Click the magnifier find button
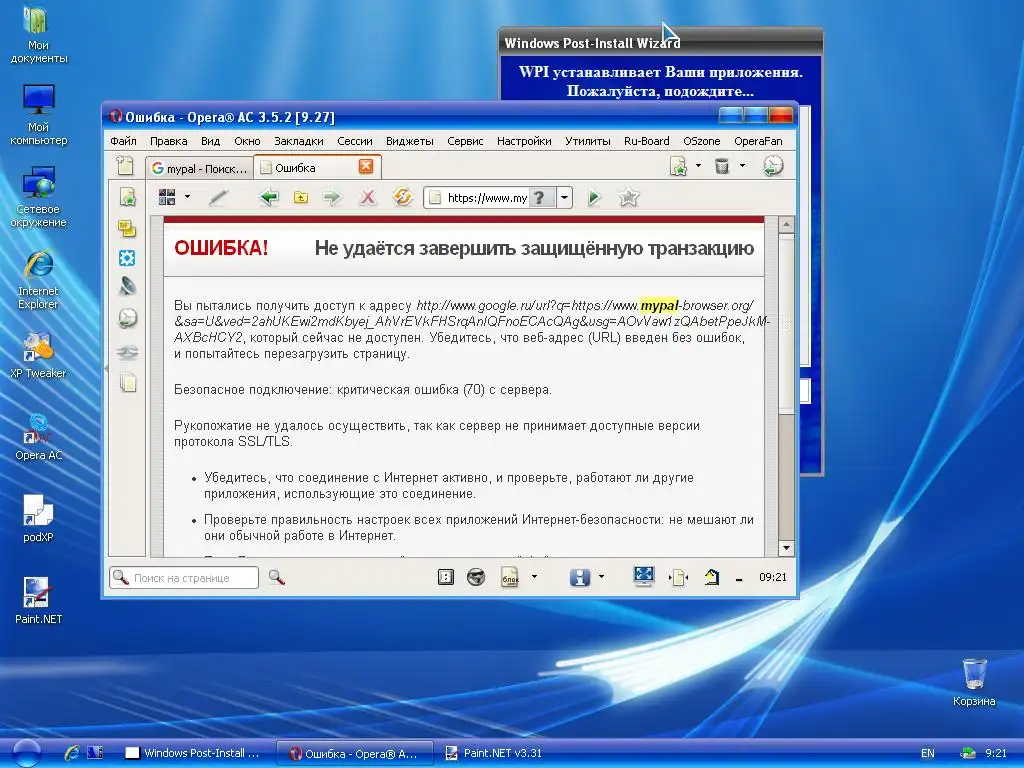 [x=277, y=577]
